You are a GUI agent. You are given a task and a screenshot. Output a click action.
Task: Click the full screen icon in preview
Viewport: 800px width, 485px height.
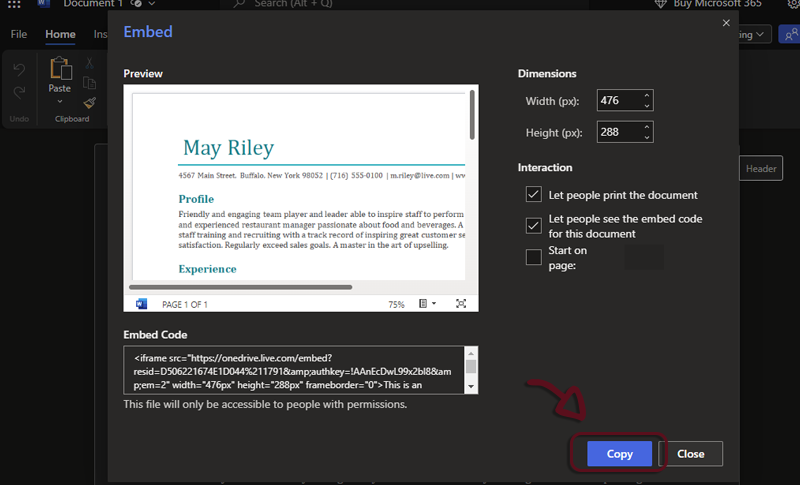coord(461,304)
